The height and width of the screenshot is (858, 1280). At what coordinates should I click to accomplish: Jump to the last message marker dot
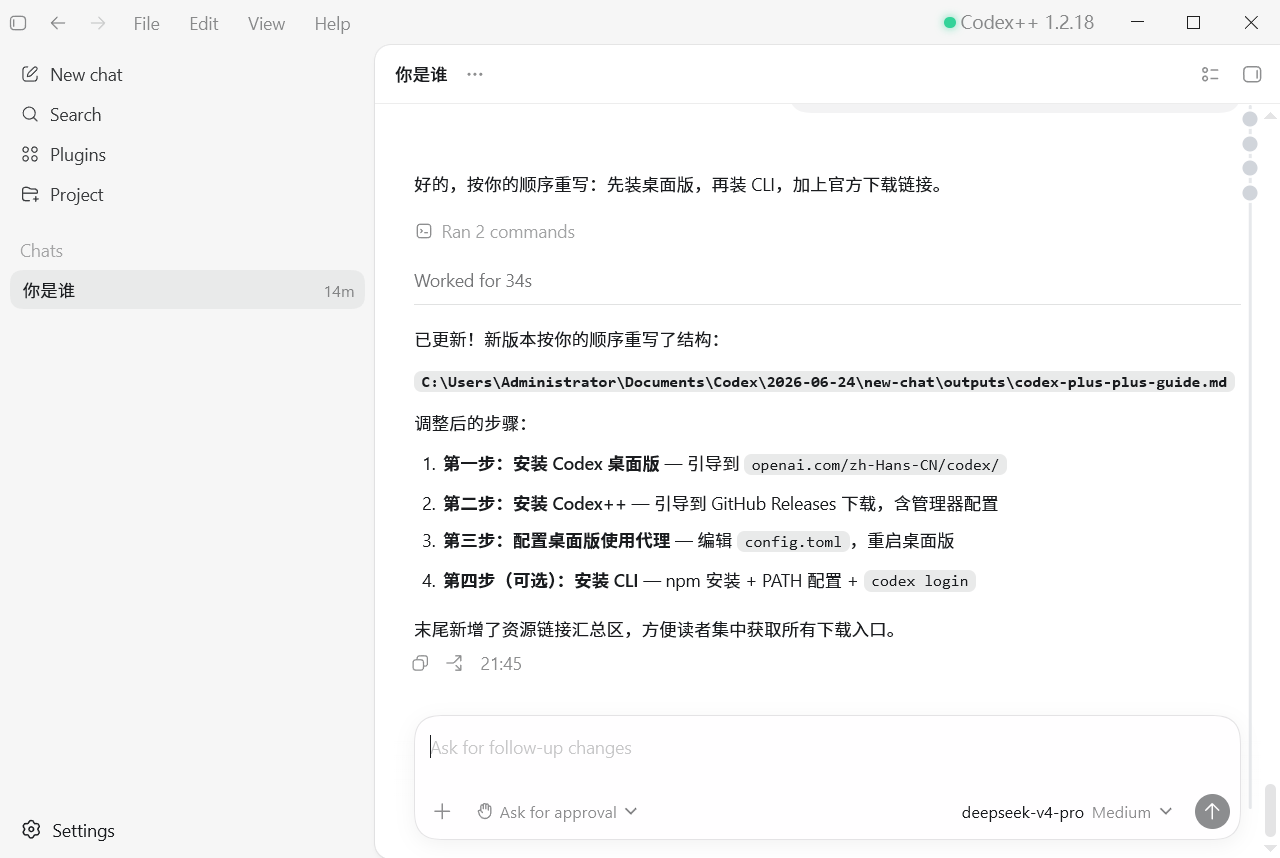pyautogui.click(x=1250, y=192)
